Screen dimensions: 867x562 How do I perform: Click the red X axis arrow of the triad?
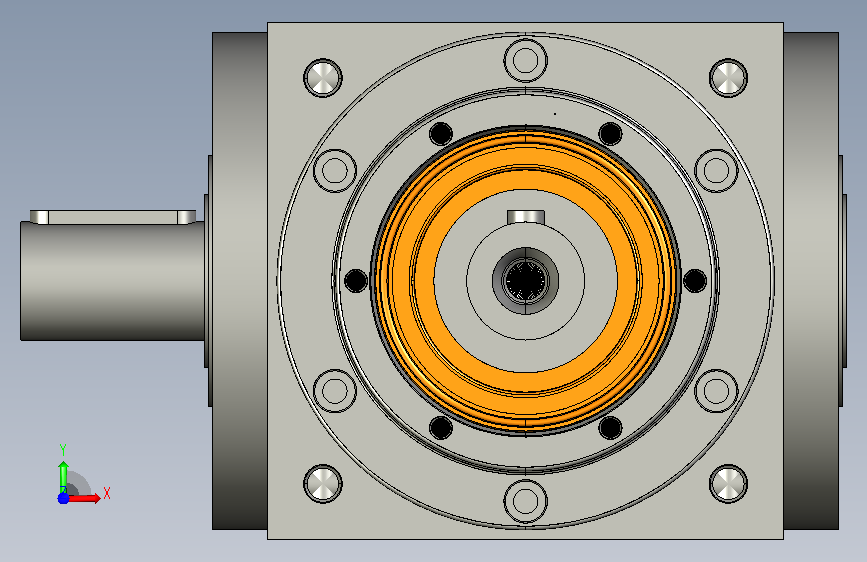click(x=86, y=498)
